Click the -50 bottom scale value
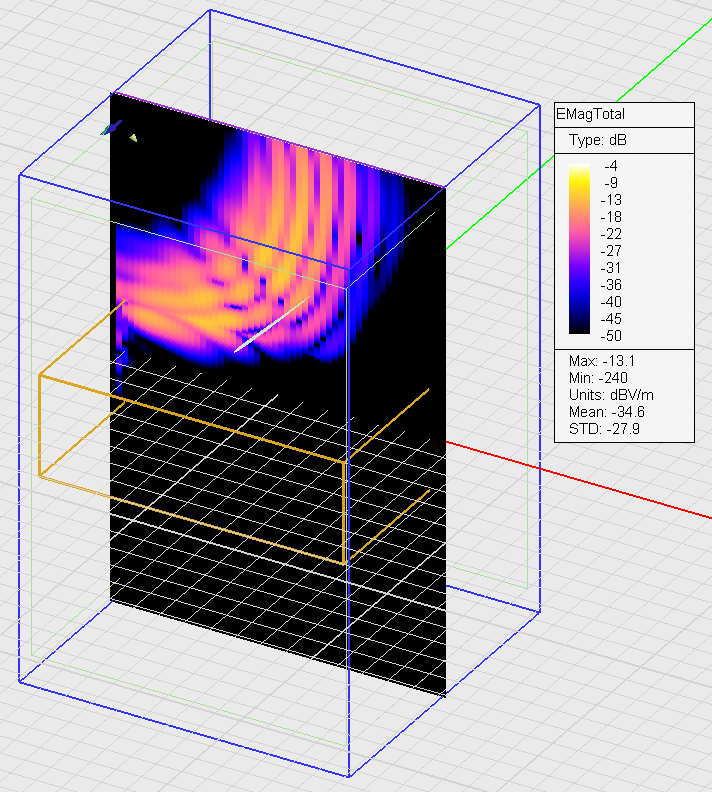This screenshot has height=792, width=712. click(x=610, y=336)
